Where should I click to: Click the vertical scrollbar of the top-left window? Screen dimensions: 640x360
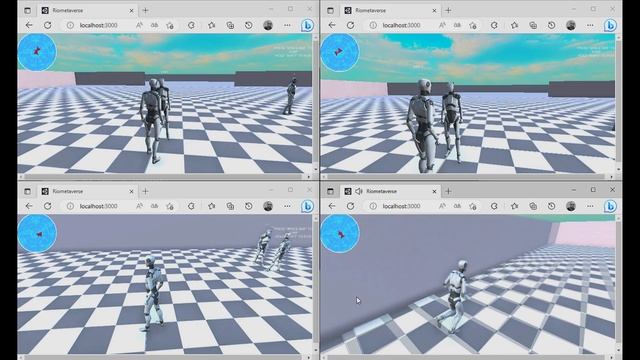pyautogui.click(x=316, y=103)
